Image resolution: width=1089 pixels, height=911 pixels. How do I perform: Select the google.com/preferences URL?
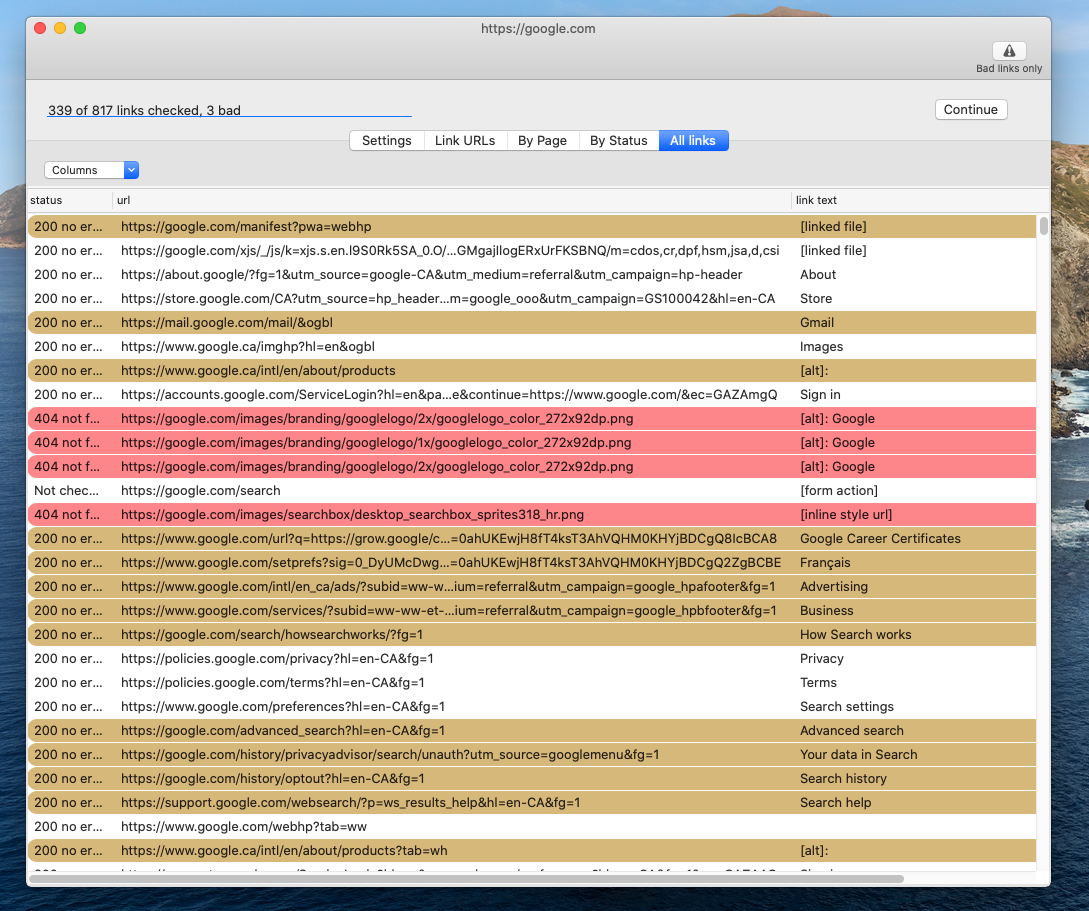click(283, 706)
